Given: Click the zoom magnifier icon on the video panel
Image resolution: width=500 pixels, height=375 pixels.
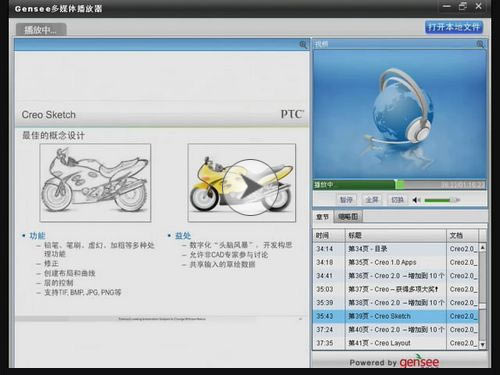Looking at the screenshot, I should pyautogui.click(x=480, y=44).
